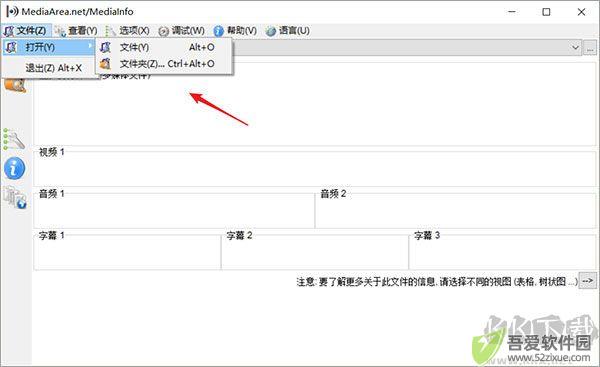This screenshot has height=367, width=600.
Task: Click the 音频 1 panel
Action: (174, 209)
